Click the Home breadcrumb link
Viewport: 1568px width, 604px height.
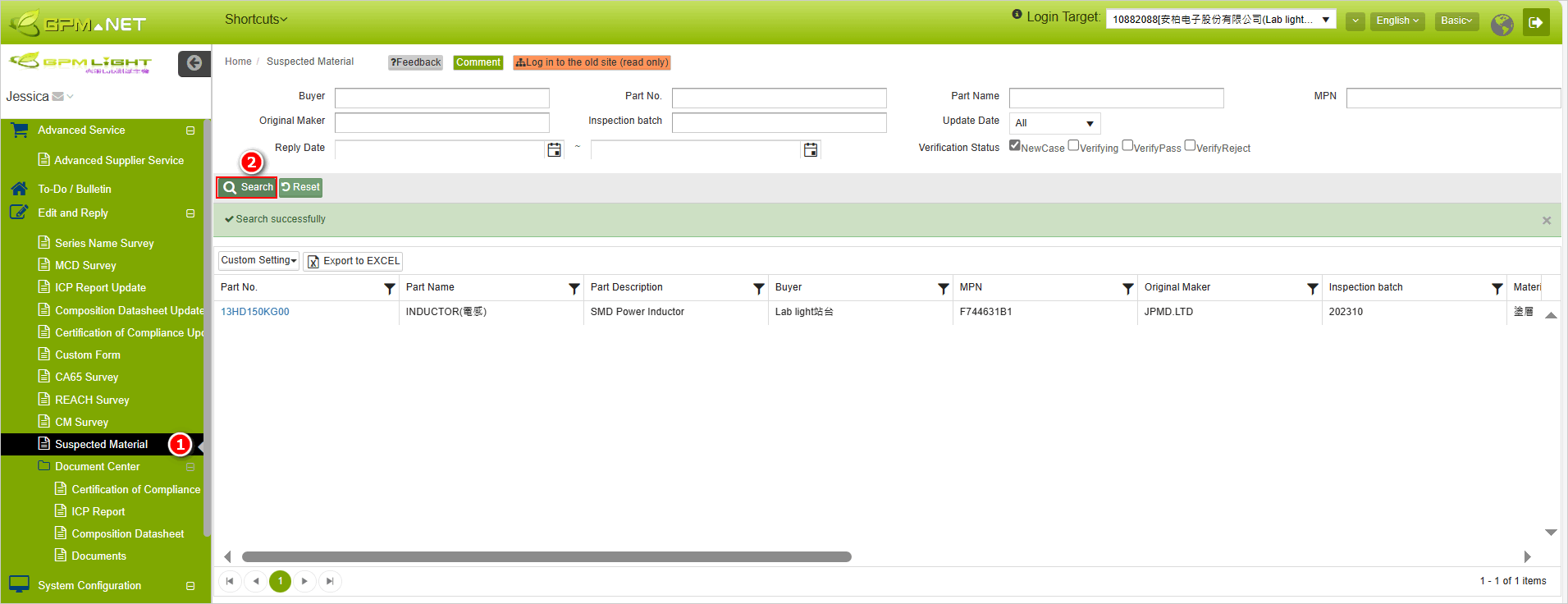pyautogui.click(x=238, y=62)
